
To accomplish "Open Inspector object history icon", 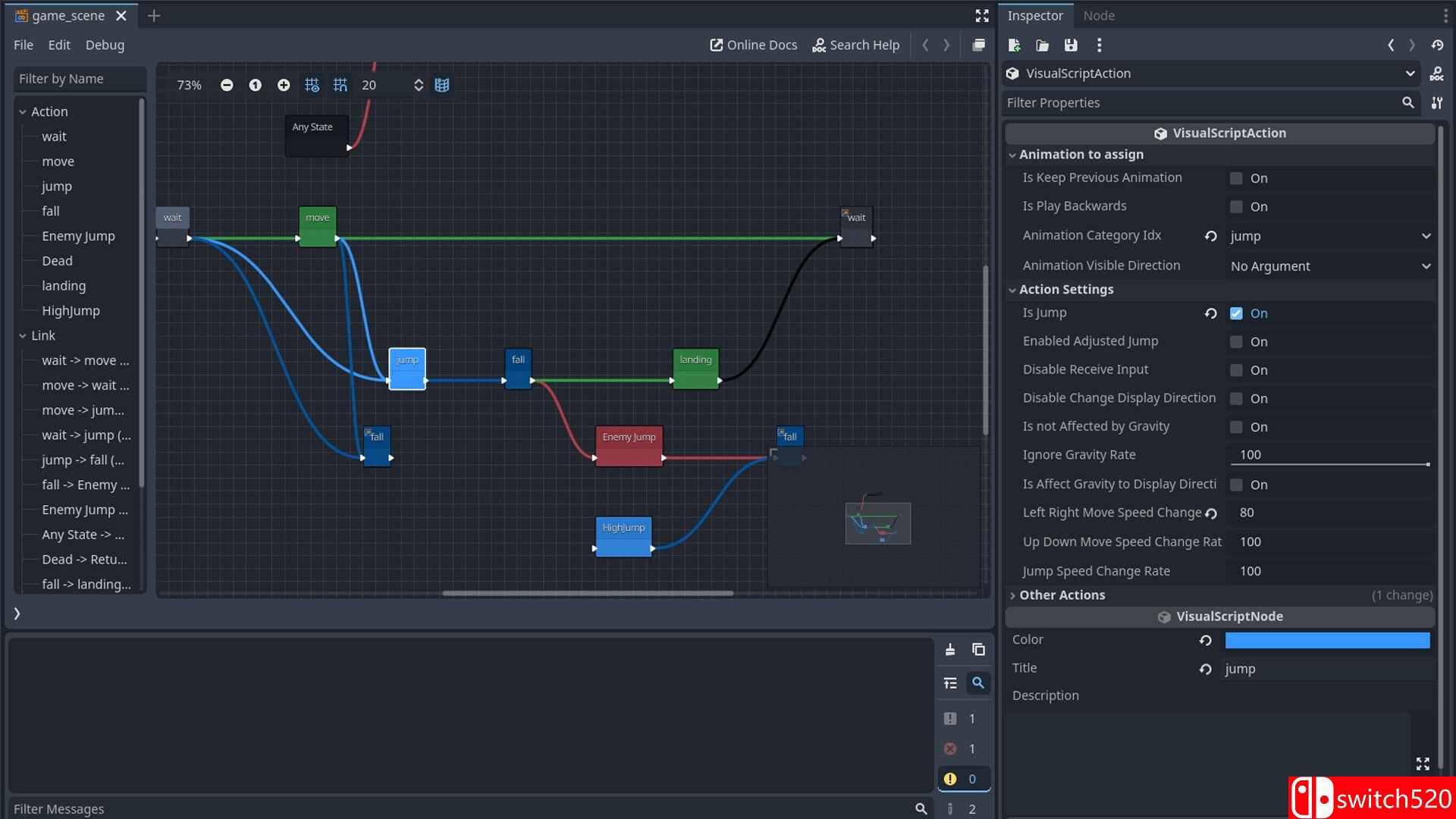I will (x=1437, y=45).
